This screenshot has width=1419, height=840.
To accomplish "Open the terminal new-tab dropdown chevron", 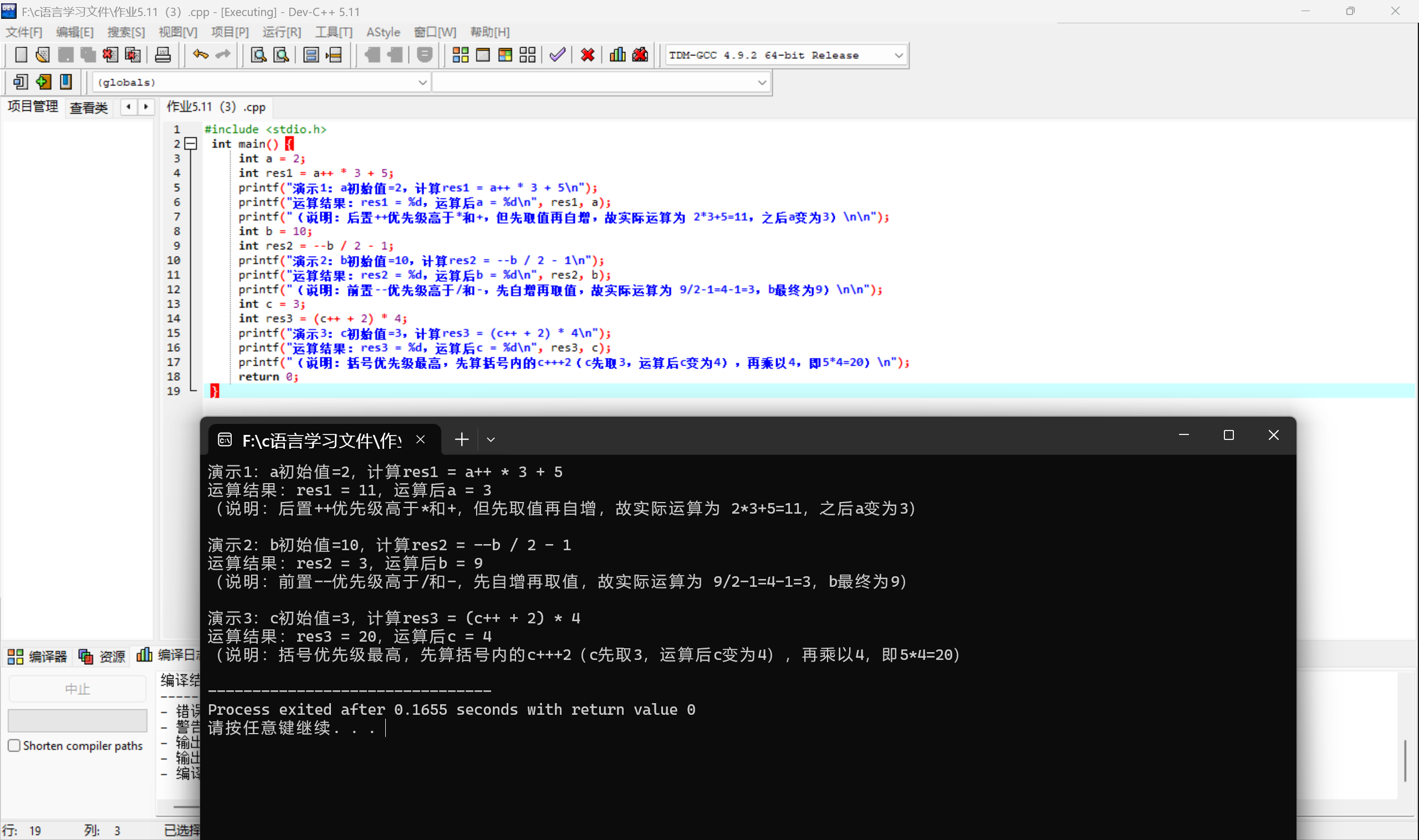I will coord(491,440).
